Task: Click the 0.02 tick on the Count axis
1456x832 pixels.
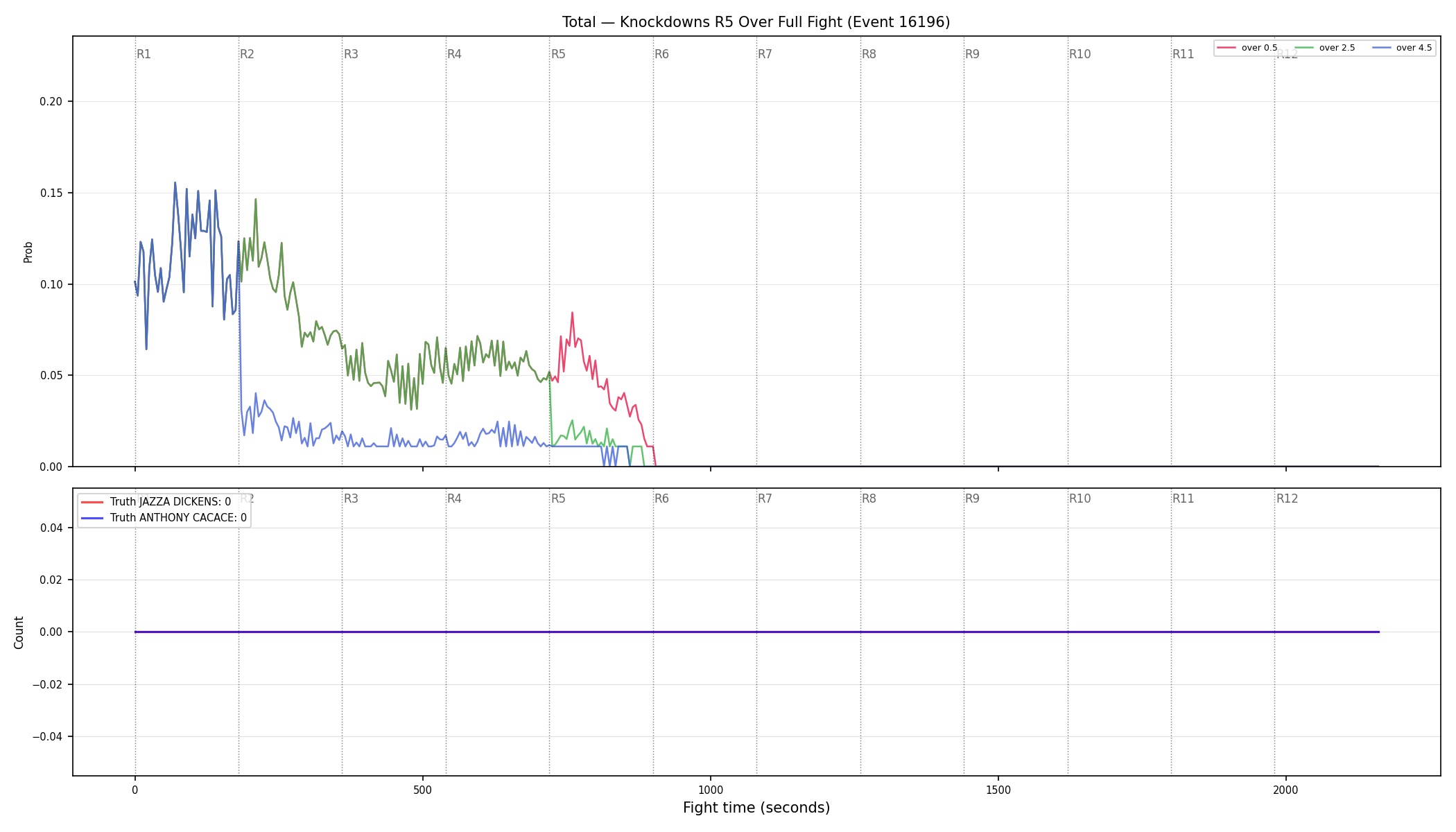Action: click(51, 580)
